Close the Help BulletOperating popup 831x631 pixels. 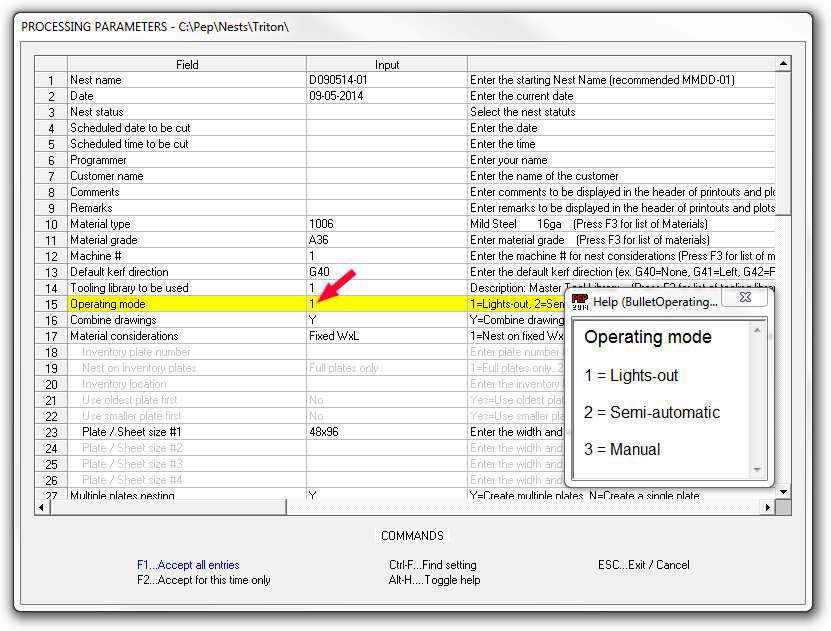[x=745, y=298]
